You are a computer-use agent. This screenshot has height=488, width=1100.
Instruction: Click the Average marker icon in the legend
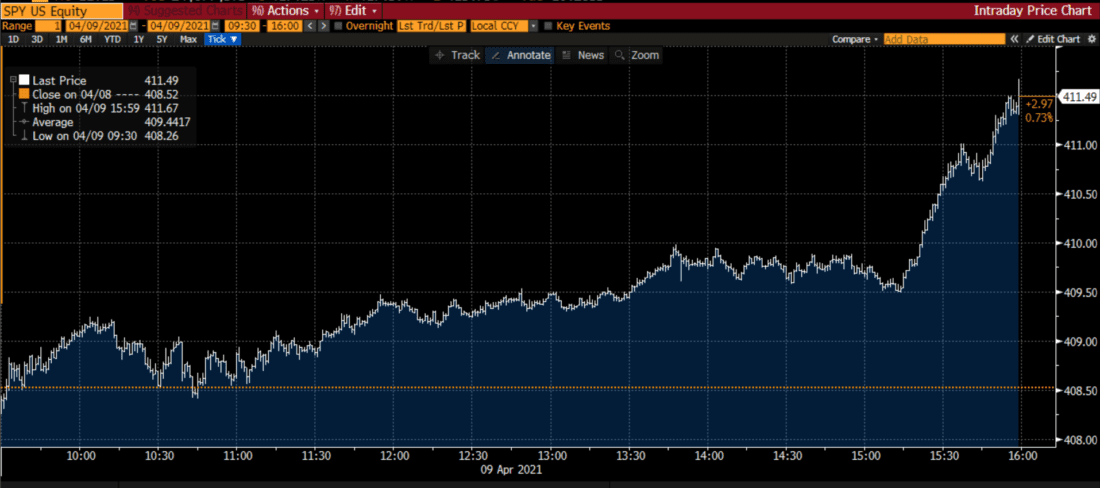click(24, 121)
